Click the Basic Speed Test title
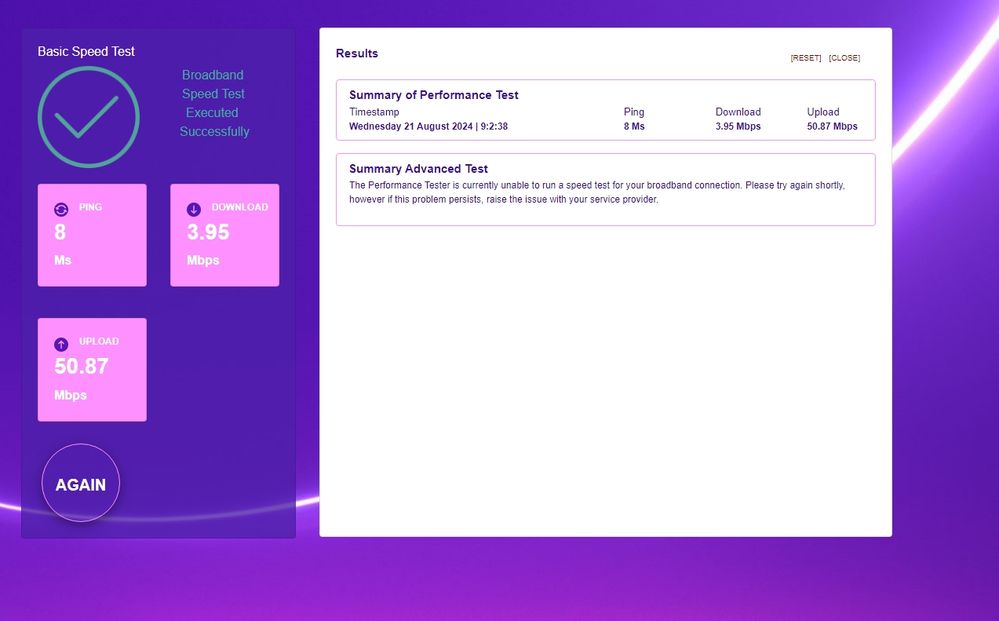Viewport: 999px width, 621px height. coord(86,51)
